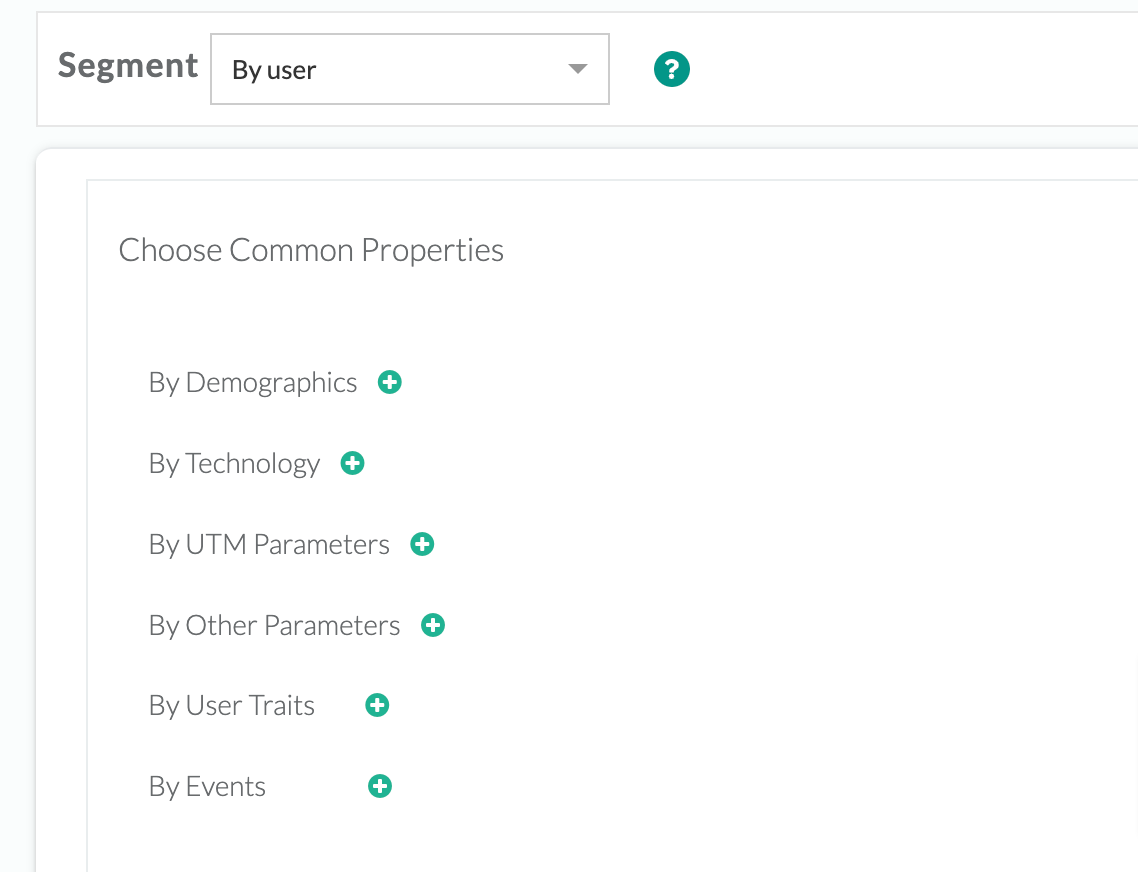The width and height of the screenshot is (1138, 872).
Task: Click the dropdown arrow next to By user
Action: tap(577, 68)
